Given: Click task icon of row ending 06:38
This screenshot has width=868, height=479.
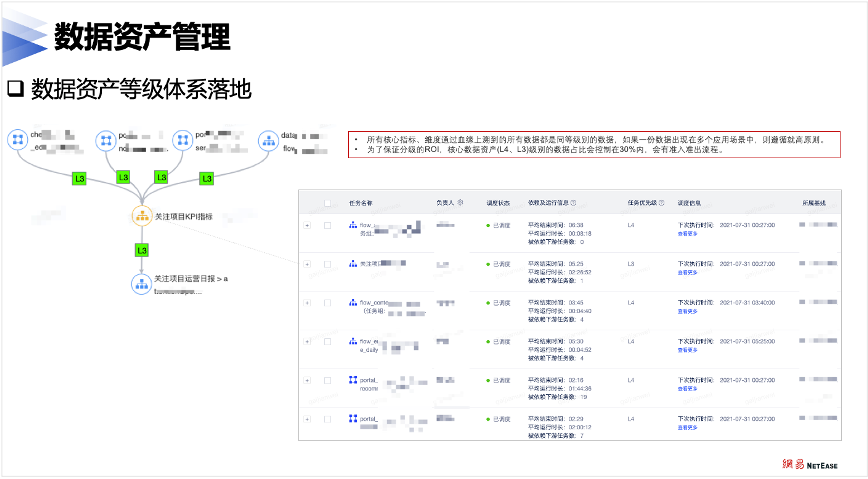Looking at the screenshot, I should tap(353, 225).
